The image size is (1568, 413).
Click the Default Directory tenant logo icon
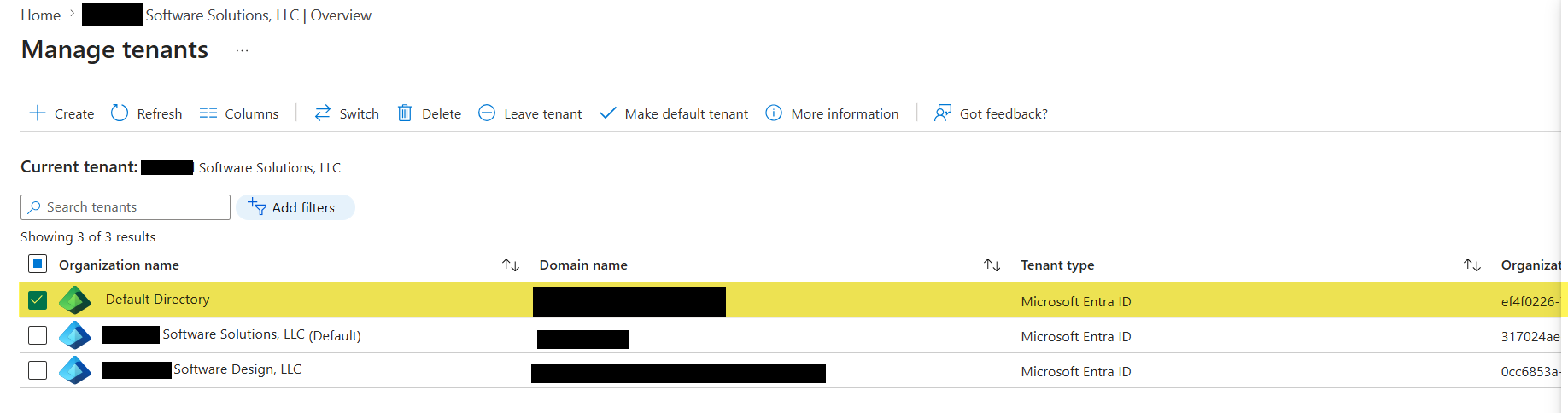pyautogui.click(x=75, y=300)
